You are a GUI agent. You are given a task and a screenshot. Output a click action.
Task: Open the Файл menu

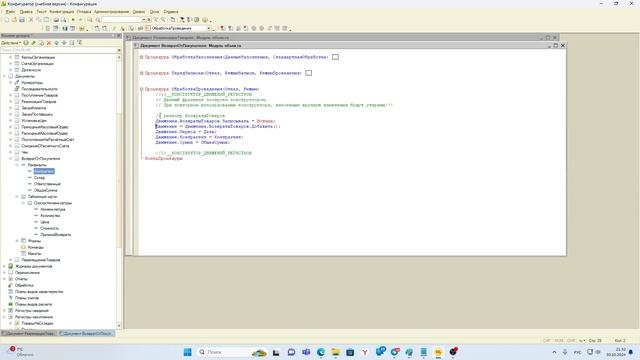click(x=10, y=12)
